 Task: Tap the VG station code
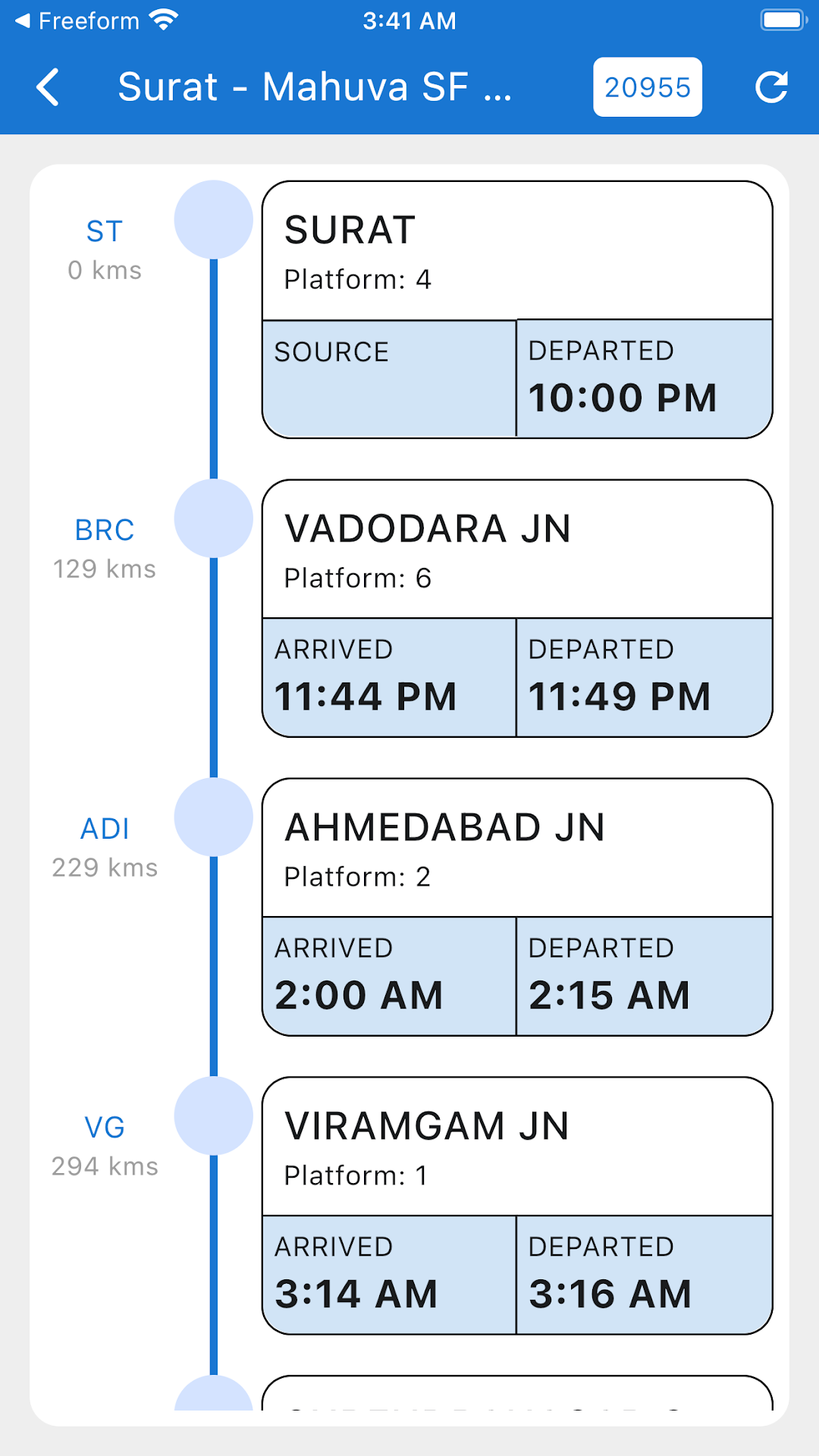(105, 1128)
